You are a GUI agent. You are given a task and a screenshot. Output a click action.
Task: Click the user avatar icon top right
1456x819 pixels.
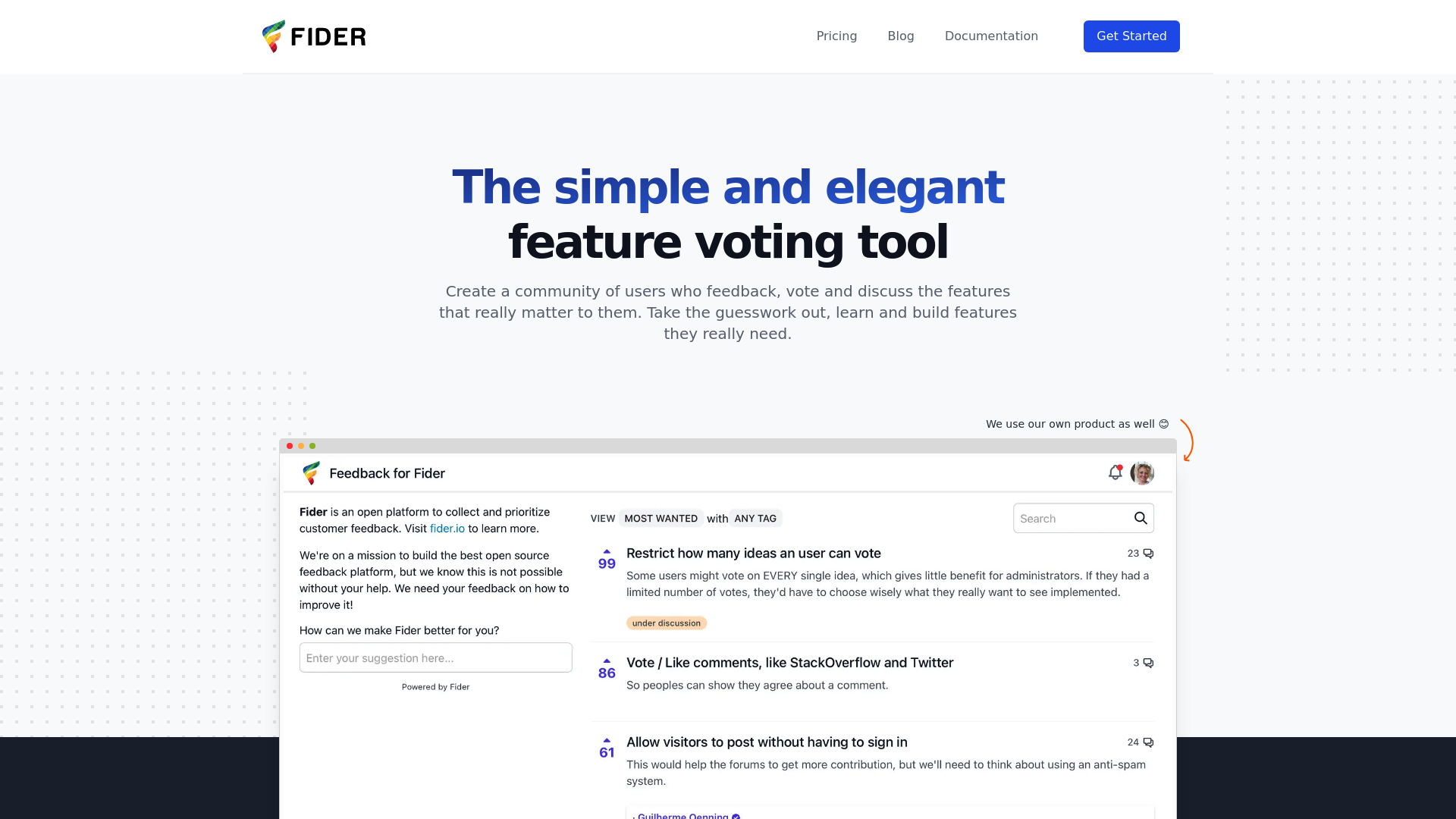[x=1143, y=472]
